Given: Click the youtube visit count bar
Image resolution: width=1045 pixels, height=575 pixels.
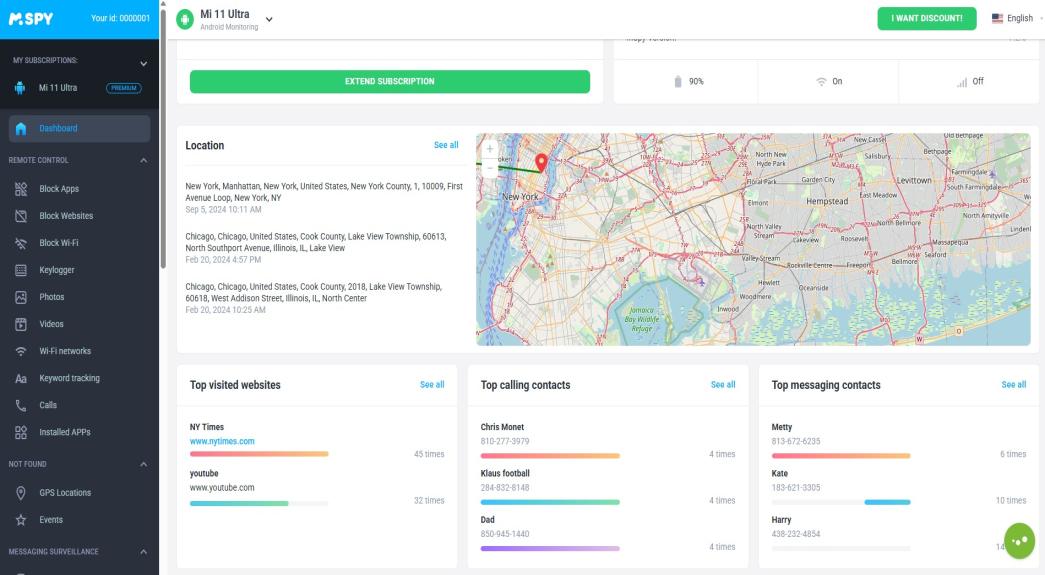Looking at the screenshot, I should 259,504.
